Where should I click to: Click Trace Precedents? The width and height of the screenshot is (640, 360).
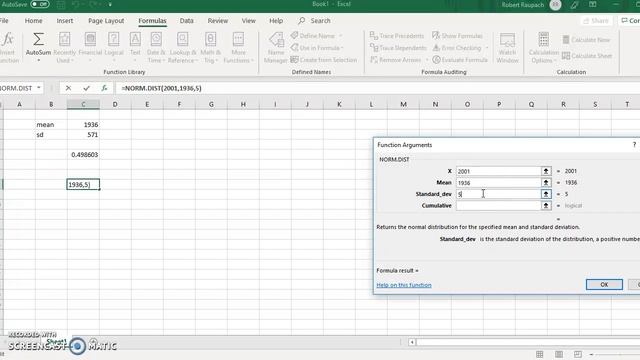click(397, 36)
